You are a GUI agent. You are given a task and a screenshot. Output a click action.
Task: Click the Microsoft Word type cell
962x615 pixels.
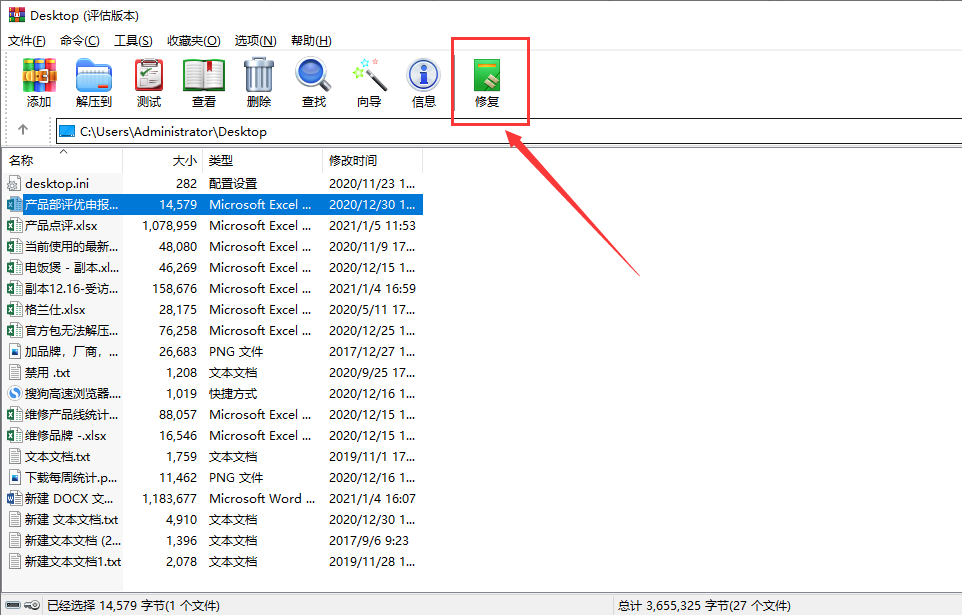tap(262, 498)
